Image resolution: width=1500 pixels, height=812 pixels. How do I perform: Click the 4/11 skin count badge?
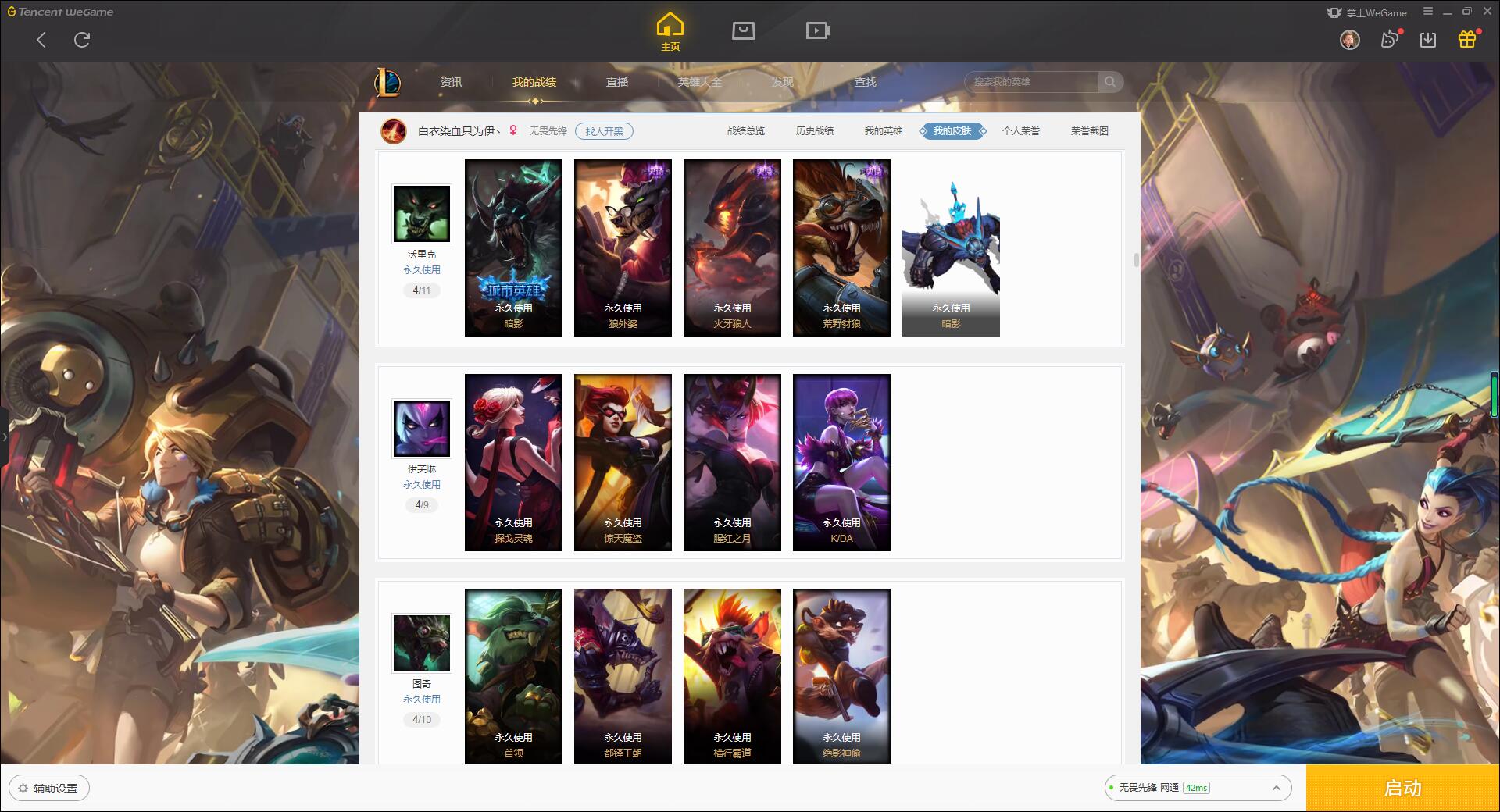[422, 290]
